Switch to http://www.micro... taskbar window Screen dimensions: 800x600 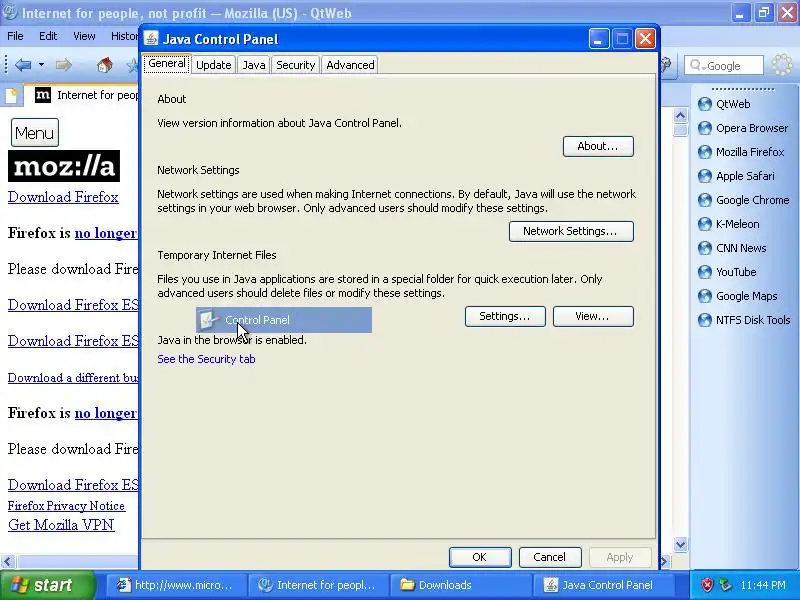[x=176, y=585]
